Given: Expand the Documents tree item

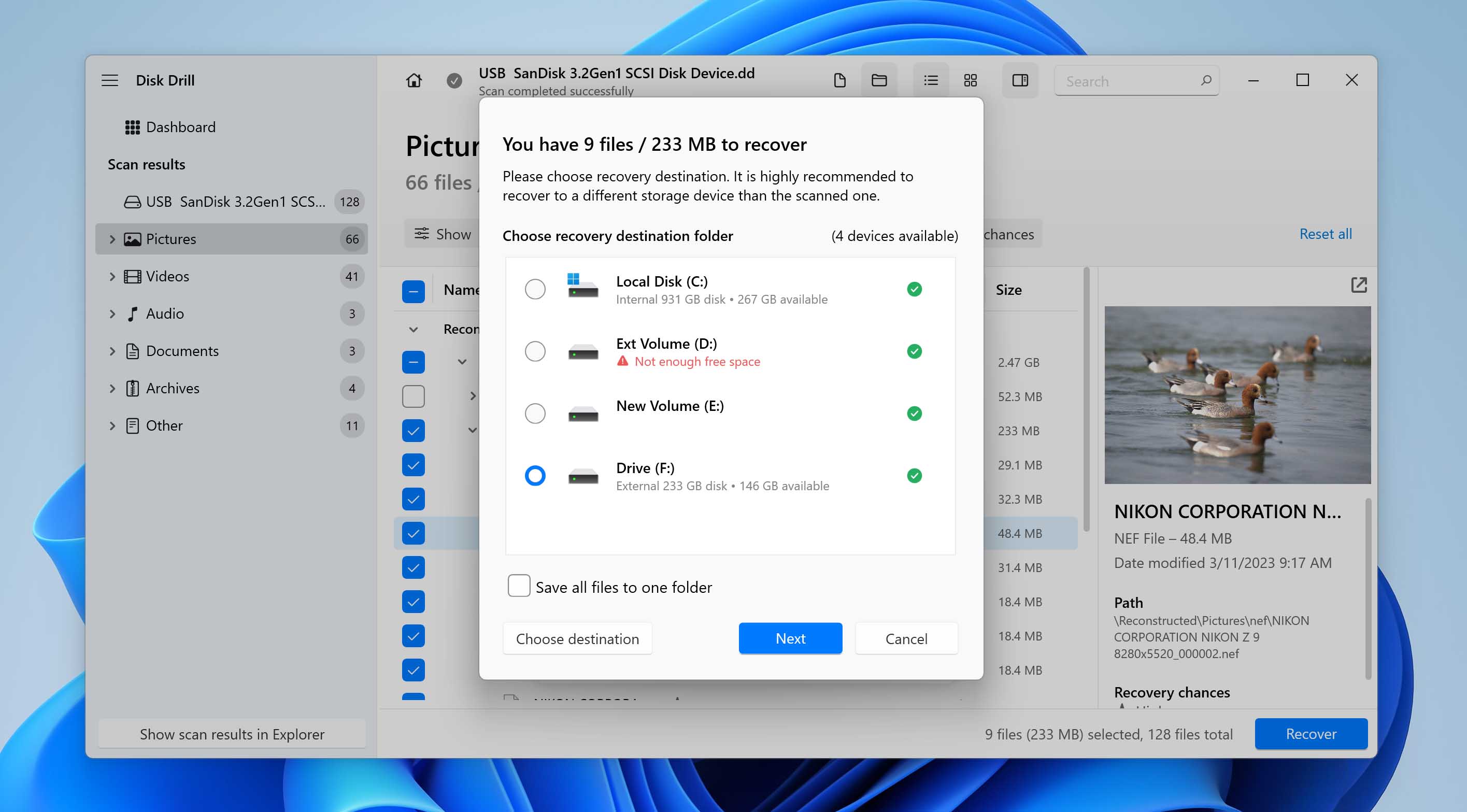Looking at the screenshot, I should click(x=112, y=351).
